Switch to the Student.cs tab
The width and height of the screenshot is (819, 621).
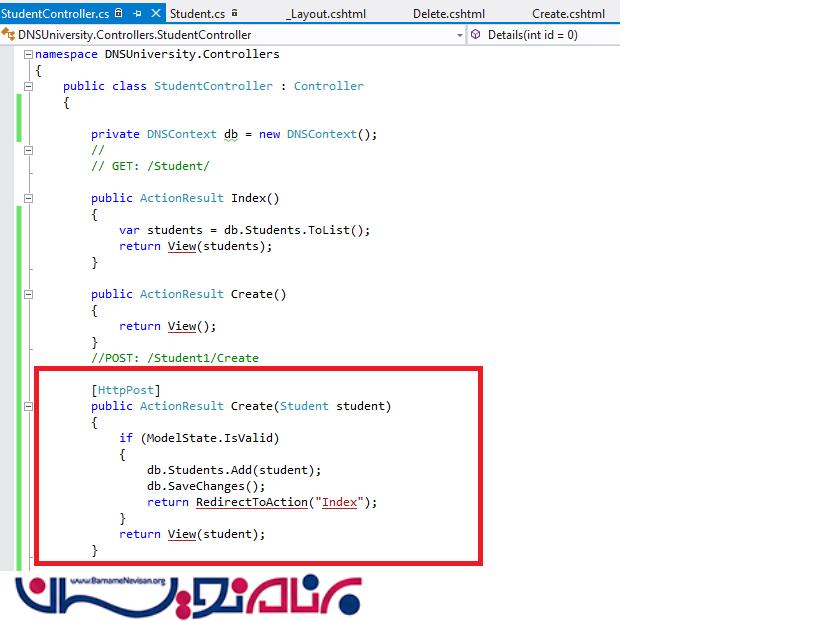click(197, 14)
